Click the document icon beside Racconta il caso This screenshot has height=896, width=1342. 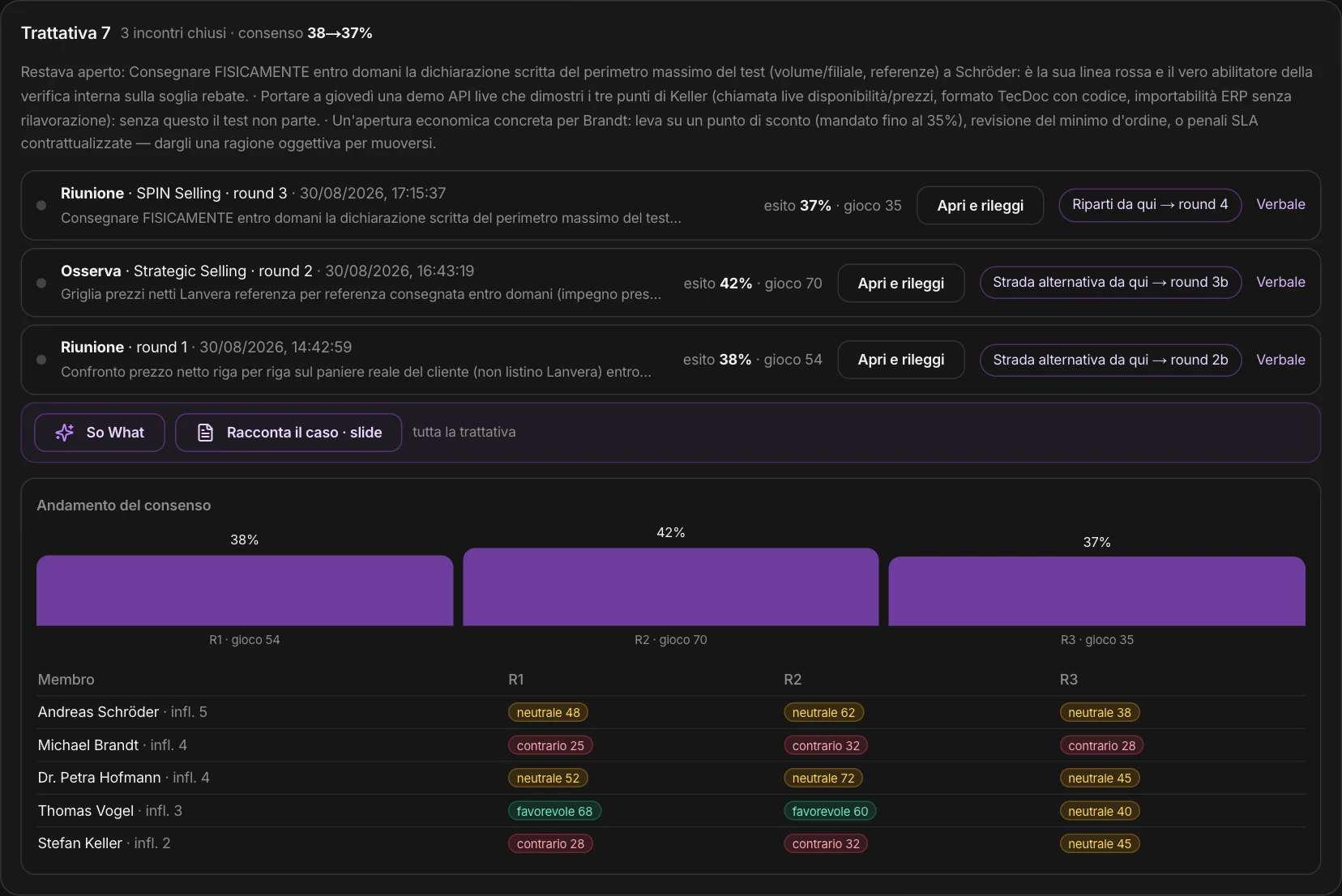coord(206,433)
